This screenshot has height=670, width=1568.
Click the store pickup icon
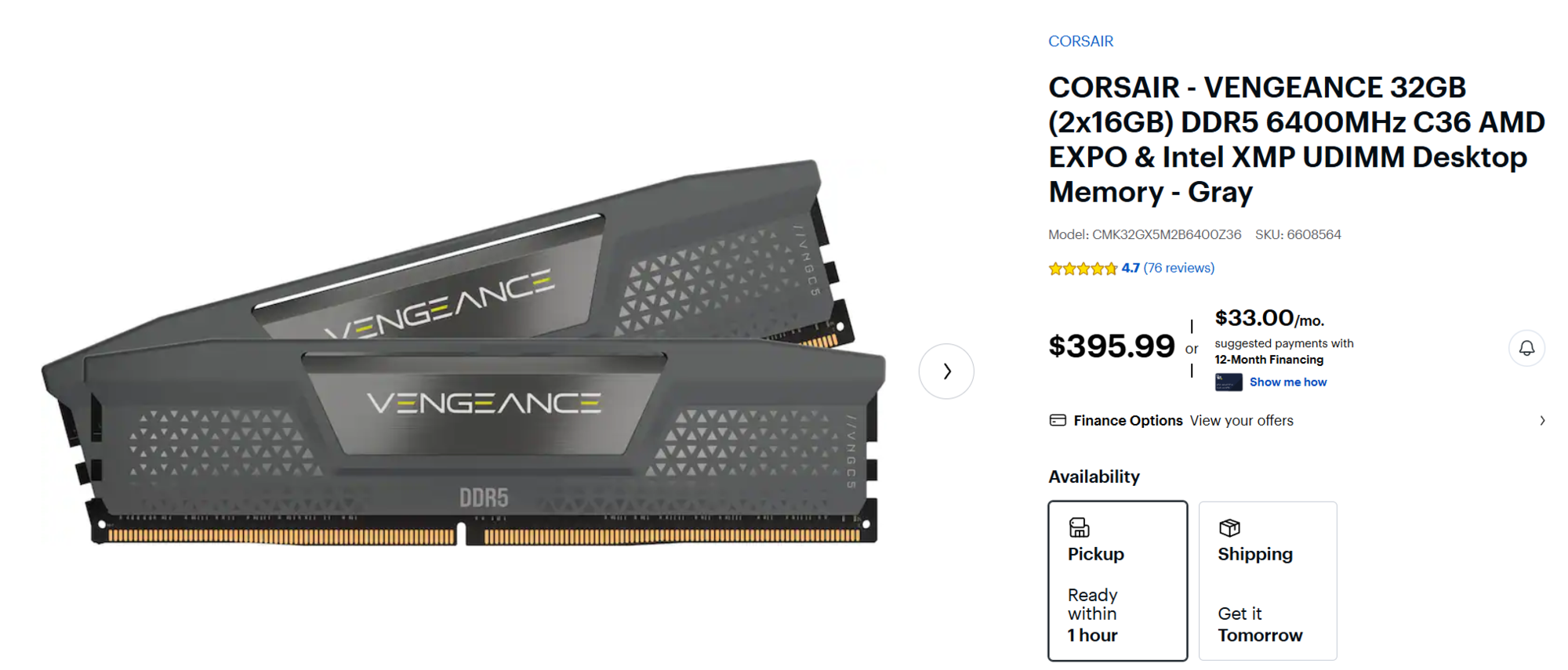point(1080,527)
